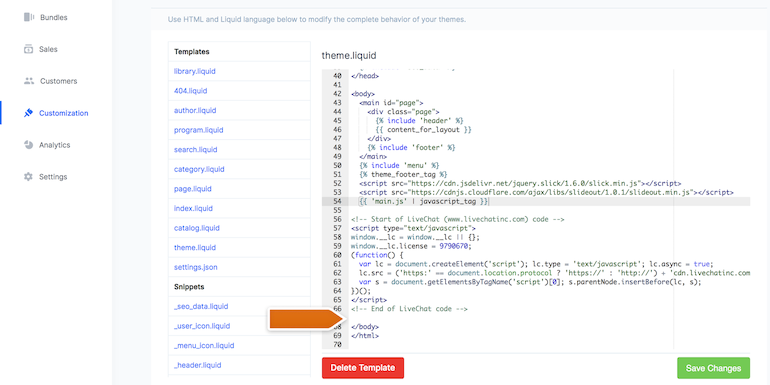Open catalog.liquid template
The height and width of the screenshot is (385, 770).
click(196, 228)
